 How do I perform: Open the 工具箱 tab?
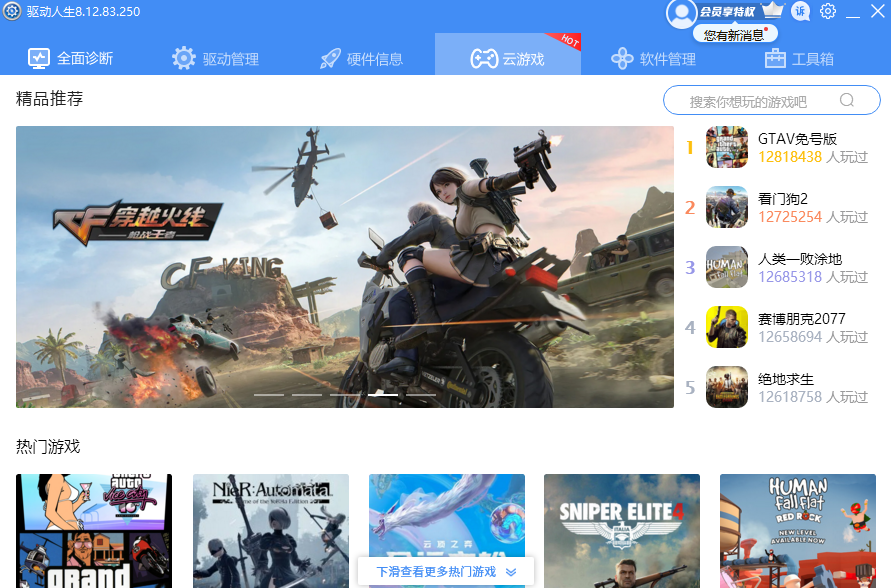(799, 59)
